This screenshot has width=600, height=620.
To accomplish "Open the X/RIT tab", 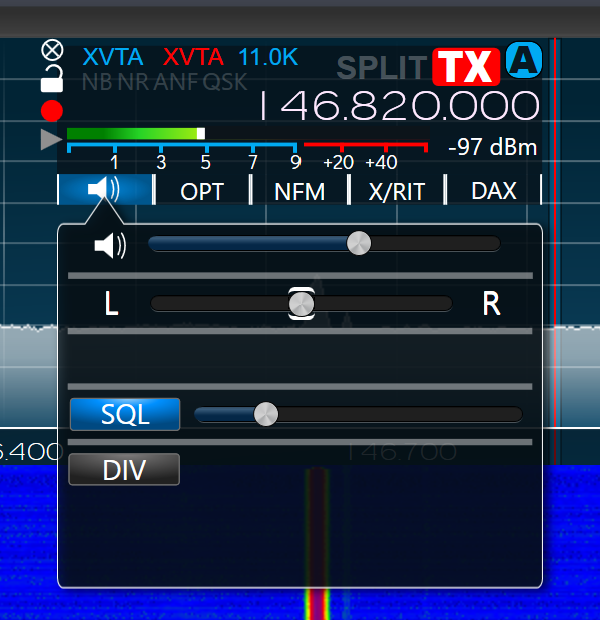I will tap(397, 191).
